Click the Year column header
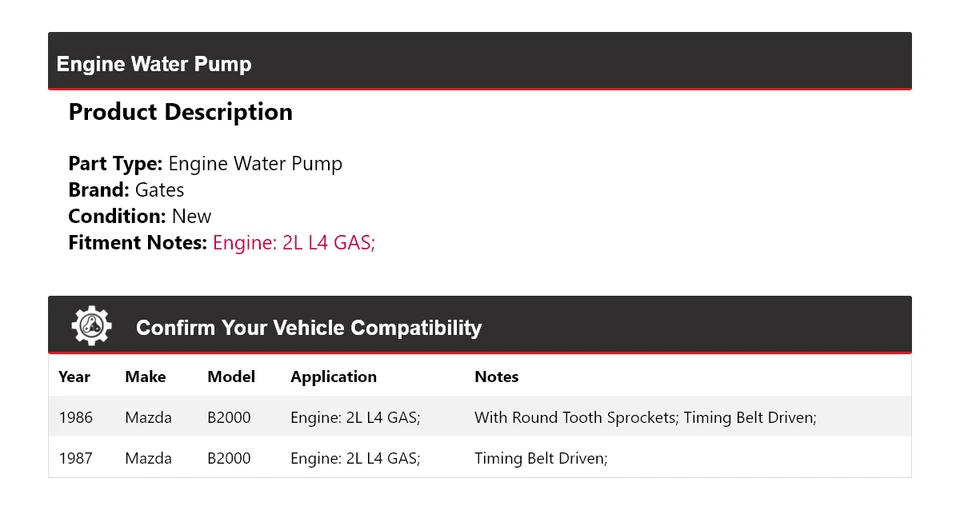Screen dimensions: 960x510 tap(74, 377)
